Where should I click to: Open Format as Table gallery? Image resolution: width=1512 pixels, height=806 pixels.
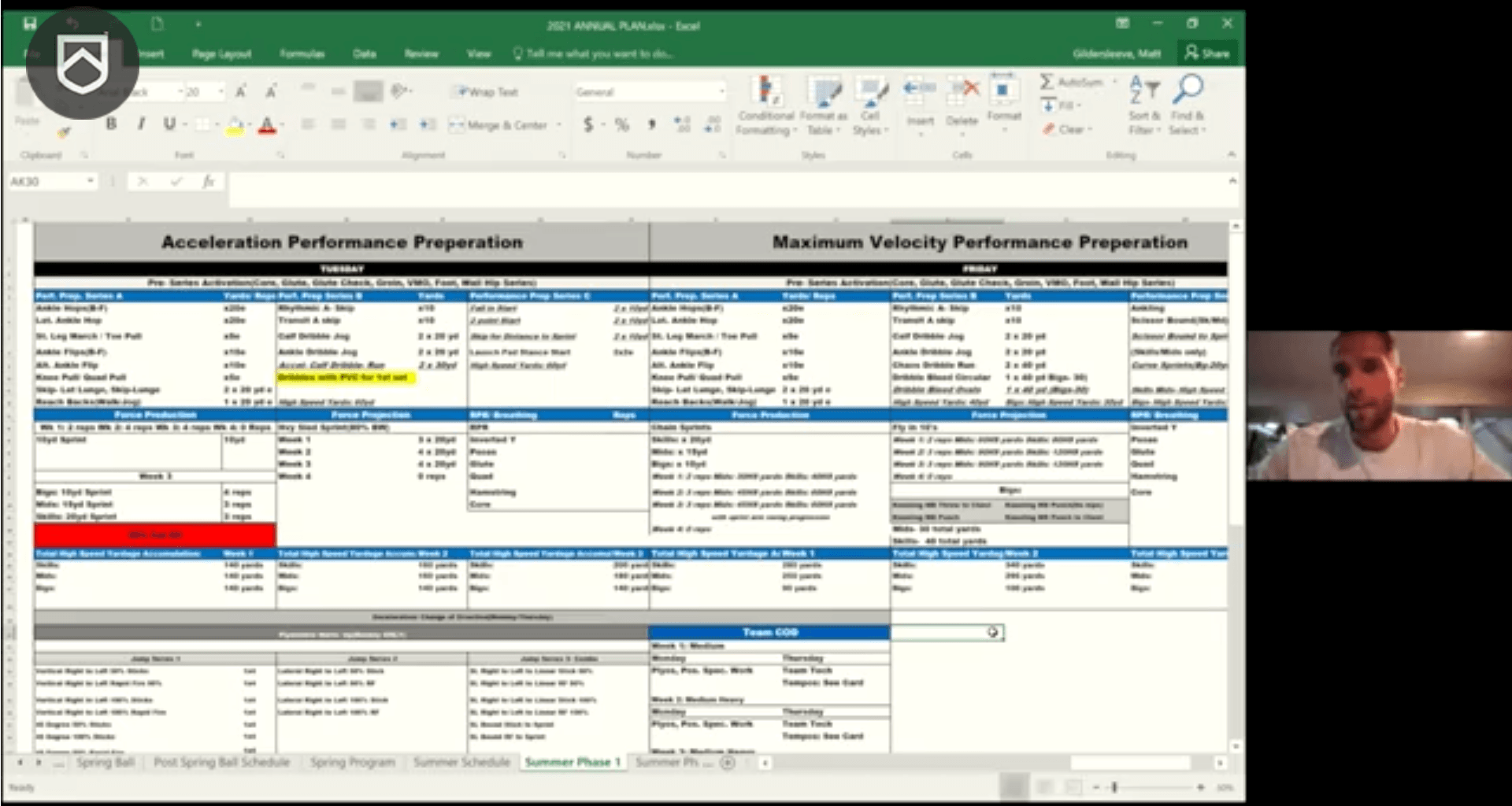click(x=824, y=106)
